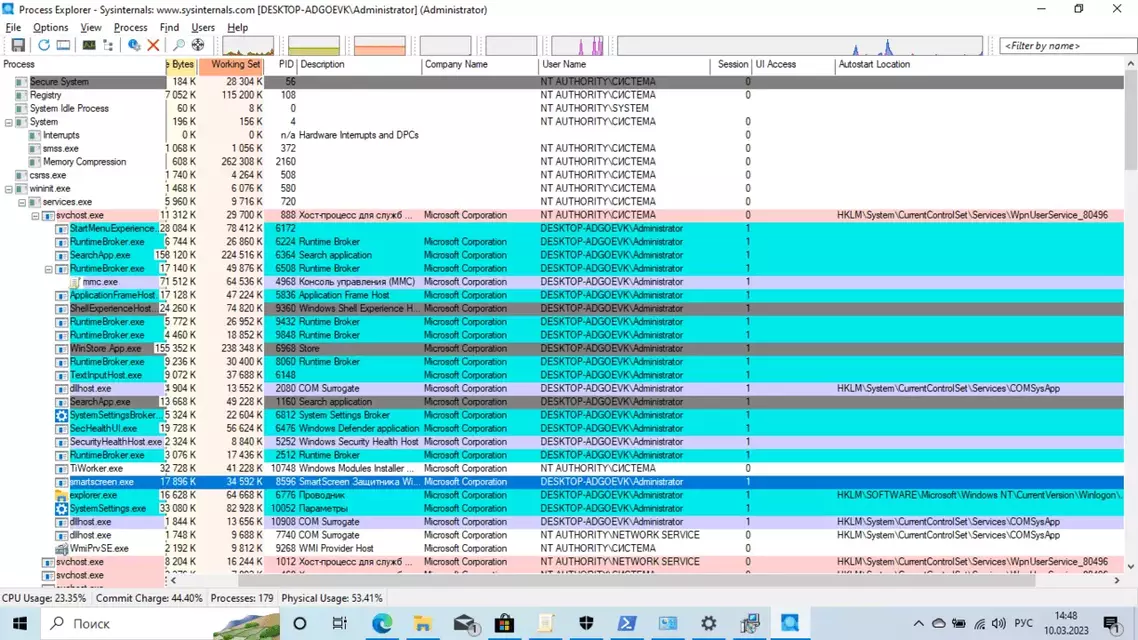Click the Physical Usage status bar entry
This screenshot has width=1138, height=640.
[332, 598]
